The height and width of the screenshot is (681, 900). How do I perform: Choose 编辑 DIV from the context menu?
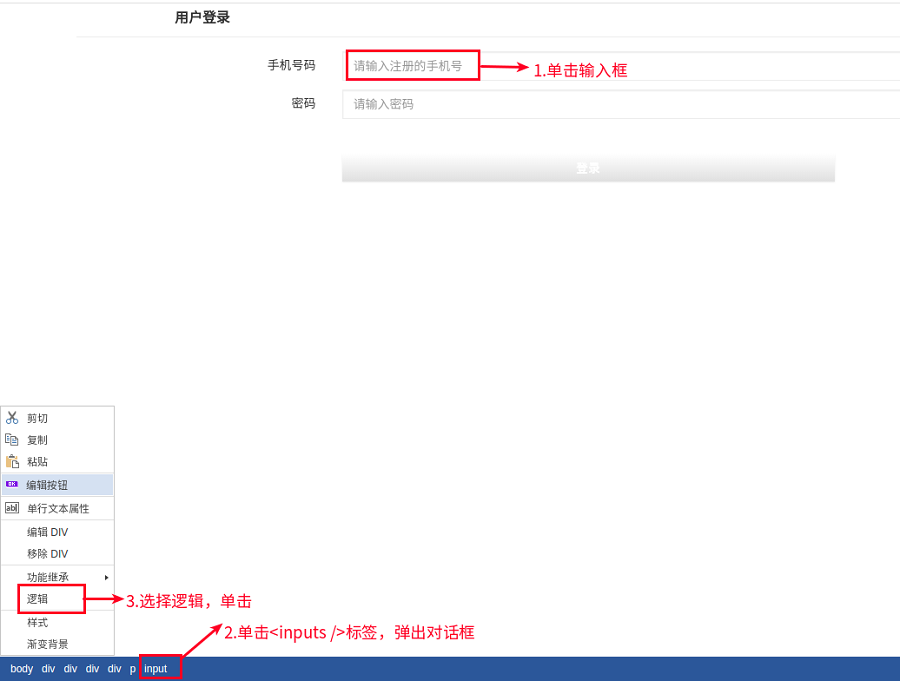click(x=47, y=532)
